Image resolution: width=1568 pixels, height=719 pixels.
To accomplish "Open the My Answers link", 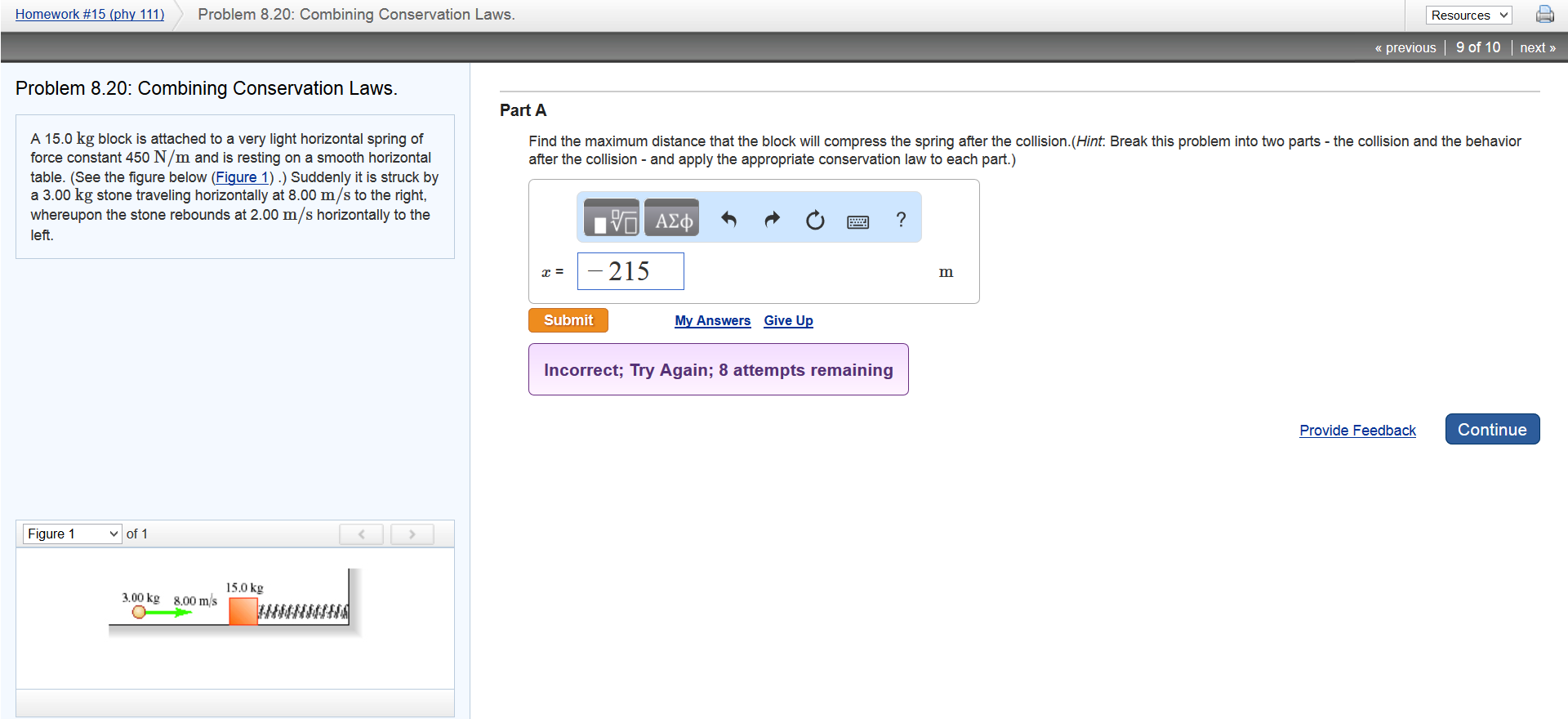I will click(x=712, y=320).
